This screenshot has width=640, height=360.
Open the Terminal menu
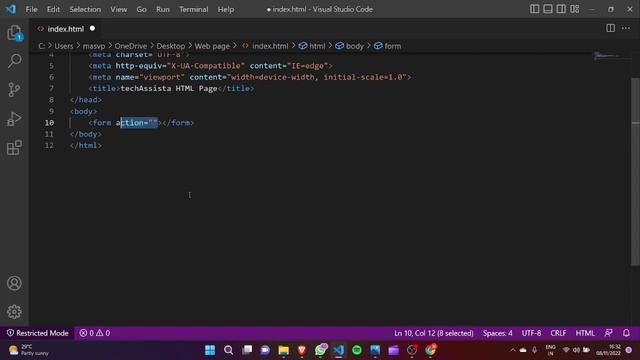[193, 9]
